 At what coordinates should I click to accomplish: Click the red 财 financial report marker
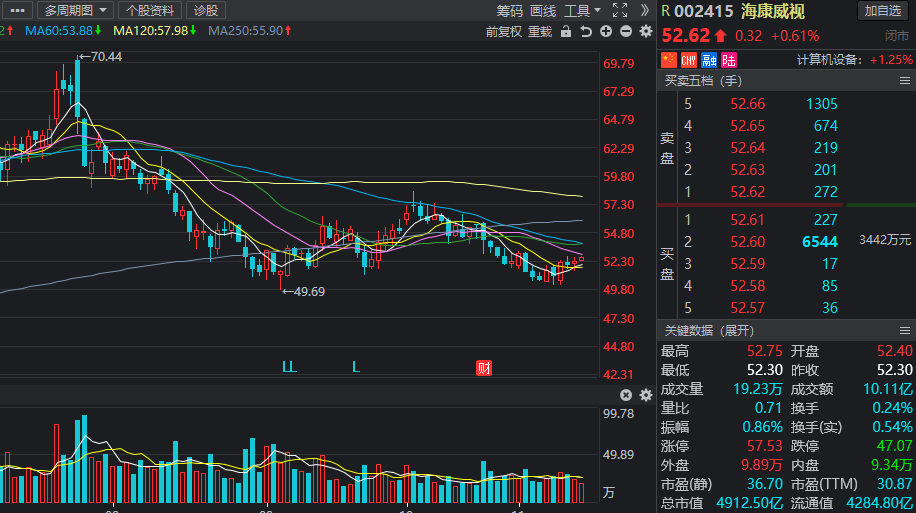[484, 368]
